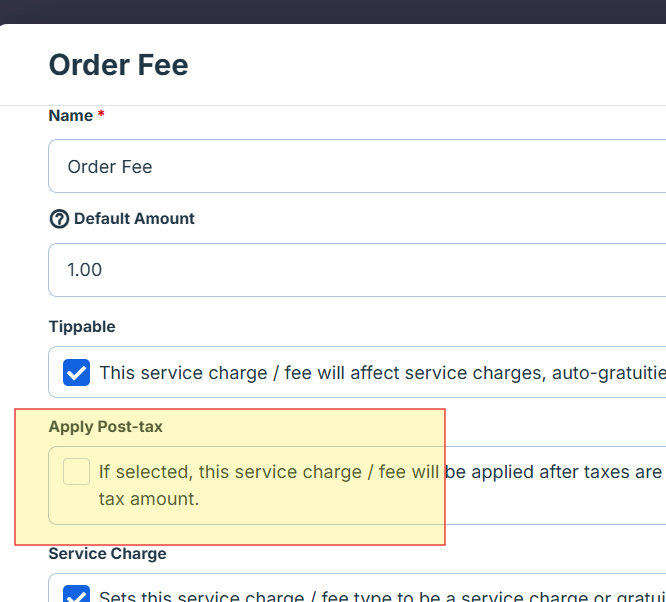Click the 'Sets this service charge' description text
Image resolution: width=666 pixels, height=602 pixels.
(380, 597)
